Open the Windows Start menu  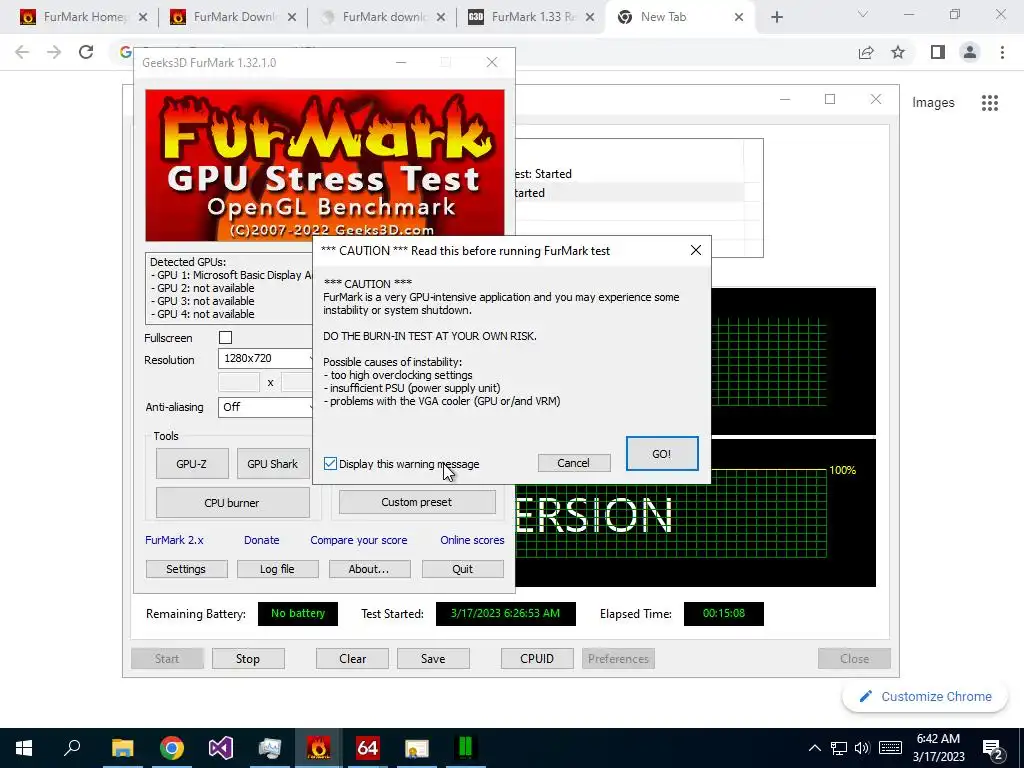24,748
